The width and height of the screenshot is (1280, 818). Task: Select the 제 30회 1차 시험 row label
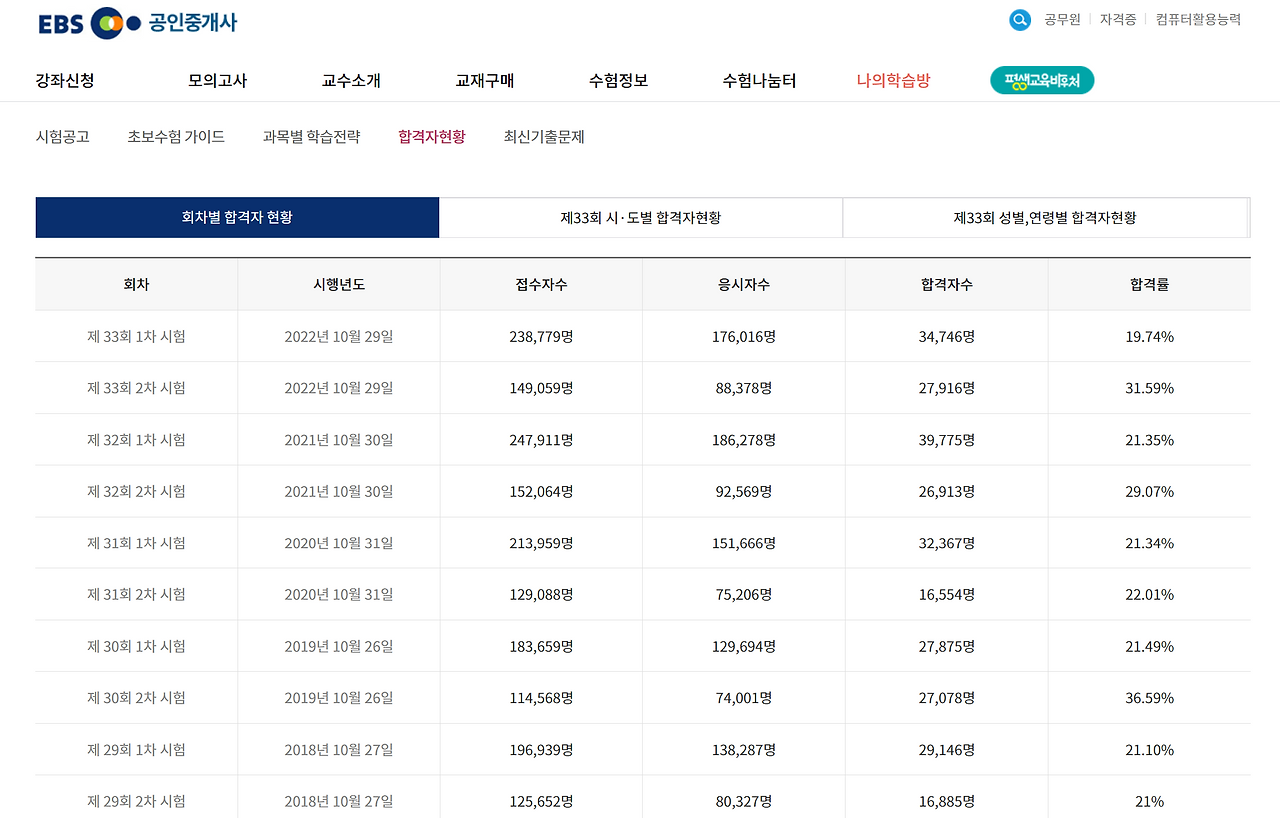click(136, 647)
